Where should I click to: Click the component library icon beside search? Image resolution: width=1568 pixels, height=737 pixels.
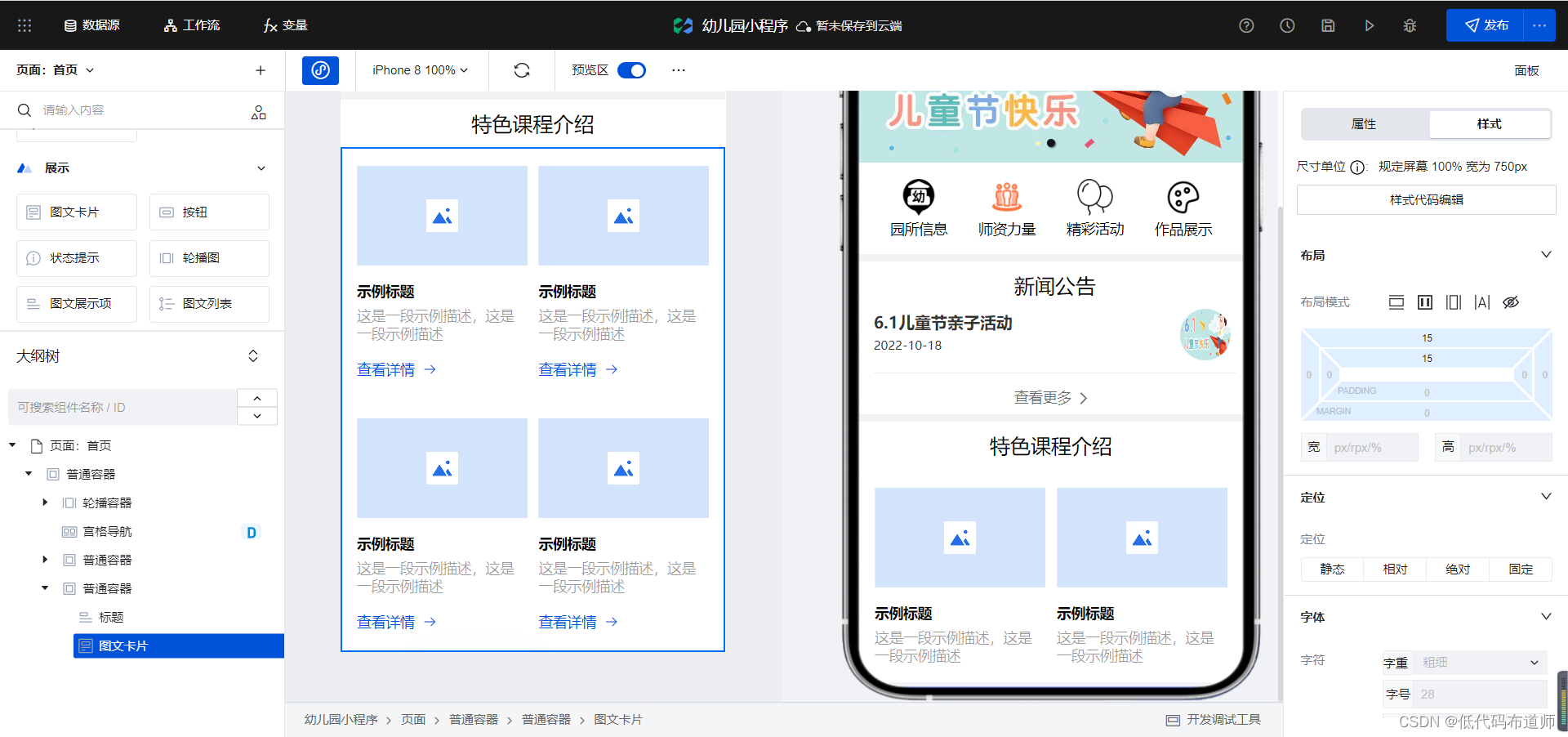[259, 113]
